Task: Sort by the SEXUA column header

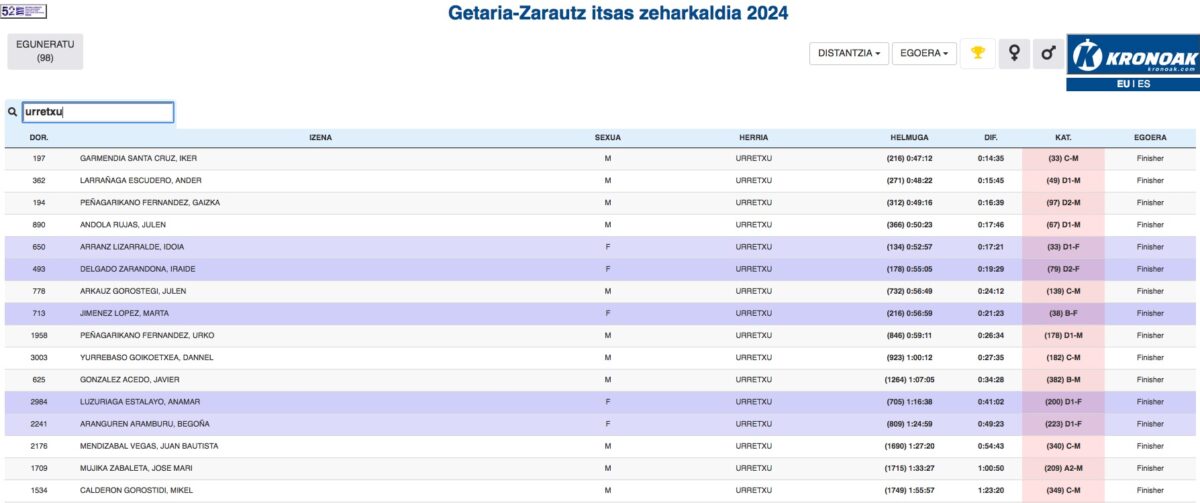Action: (607, 137)
